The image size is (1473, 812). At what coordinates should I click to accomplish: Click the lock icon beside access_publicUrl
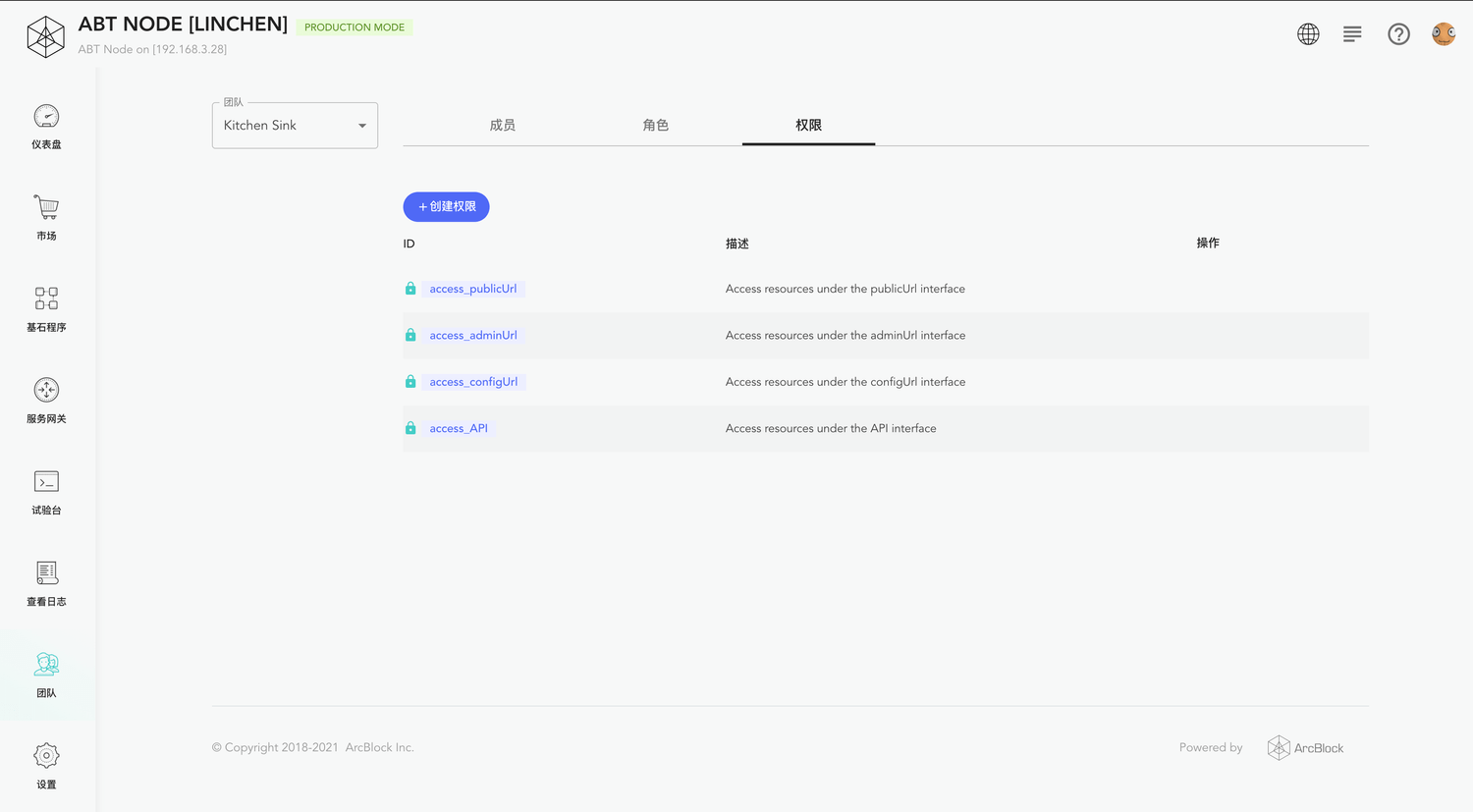410,289
